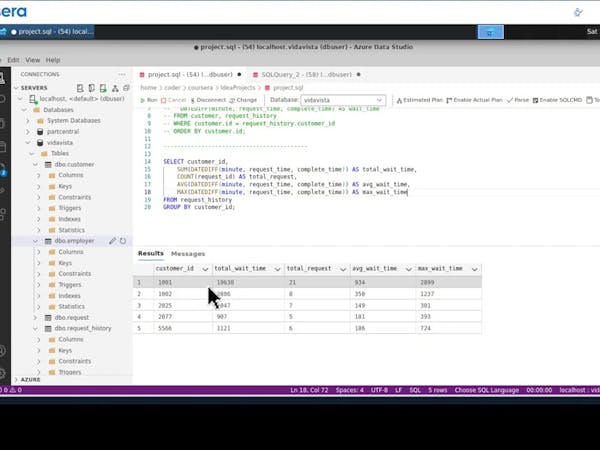Image resolution: width=600 pixels, height=450 pixels.
Task: Collapse the dbo.customer table node
Action: tap(35, 165)
